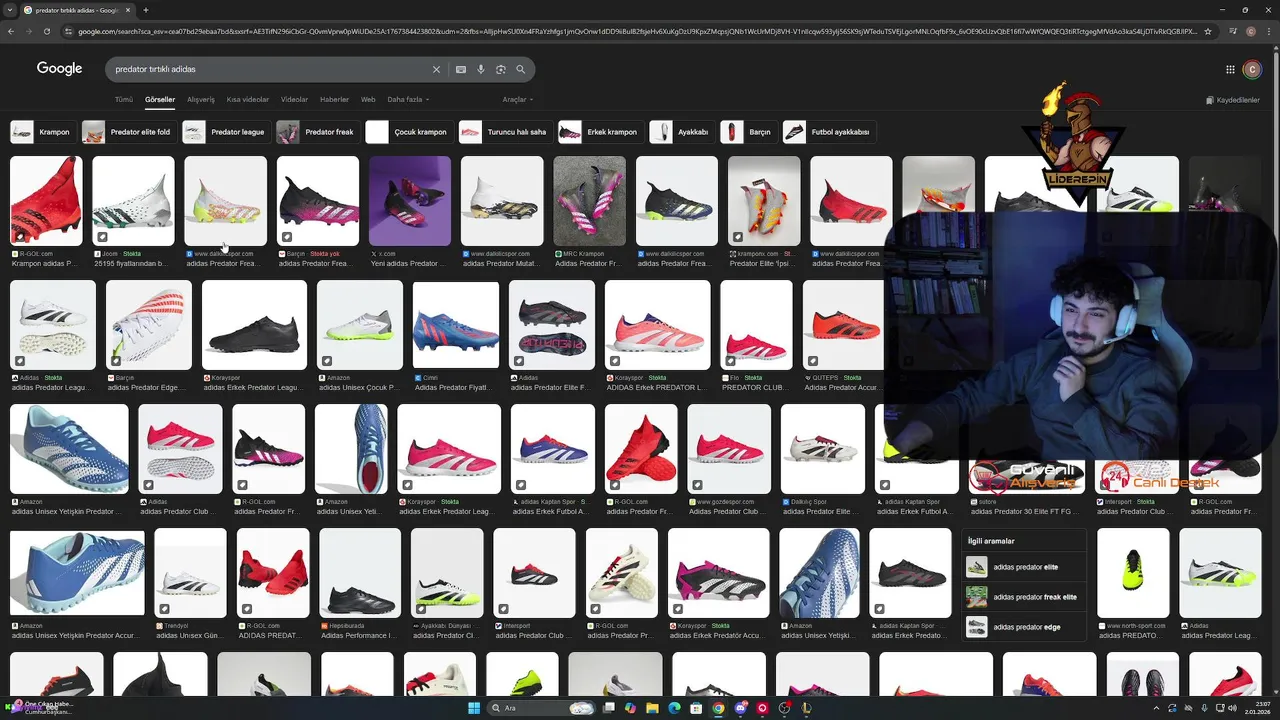Open Chrome three-dot menu
Viewport: 1280px width, 720px height.
[x=1268, y=31]
